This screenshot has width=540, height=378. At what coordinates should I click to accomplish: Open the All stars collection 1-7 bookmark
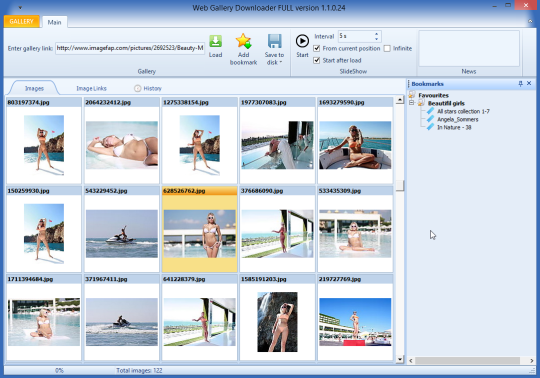coord(463,111)
